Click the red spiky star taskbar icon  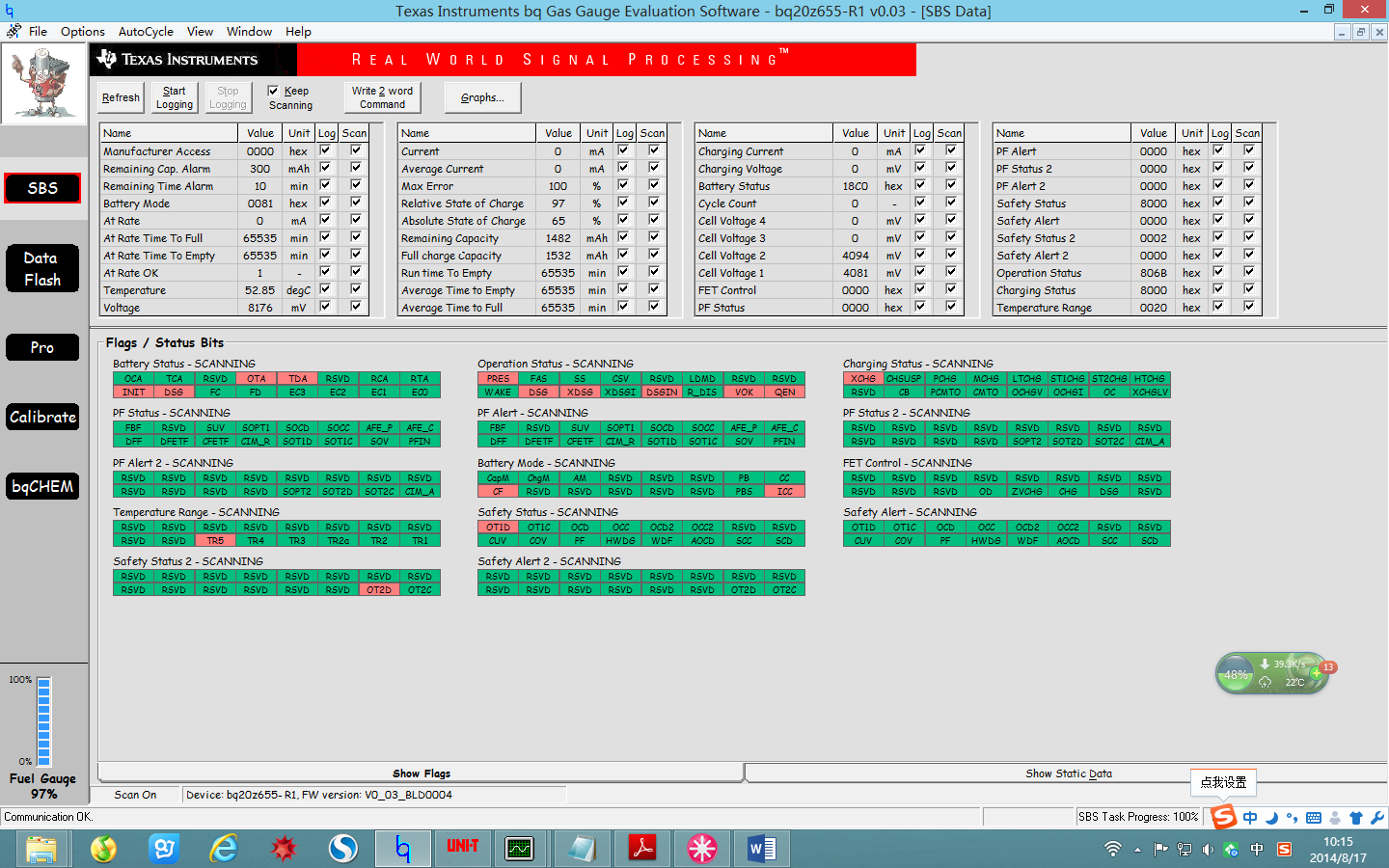(284, 849)
